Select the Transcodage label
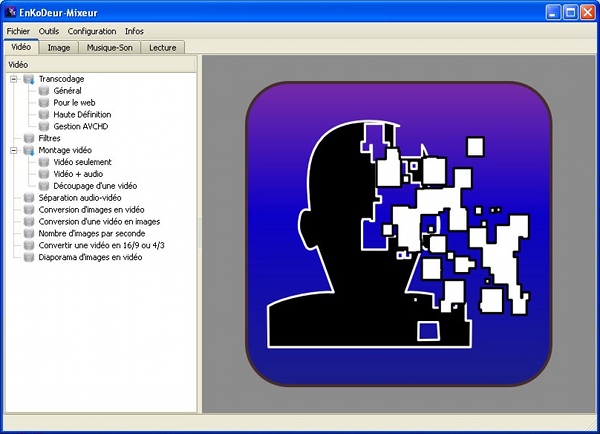 (61, 79)
